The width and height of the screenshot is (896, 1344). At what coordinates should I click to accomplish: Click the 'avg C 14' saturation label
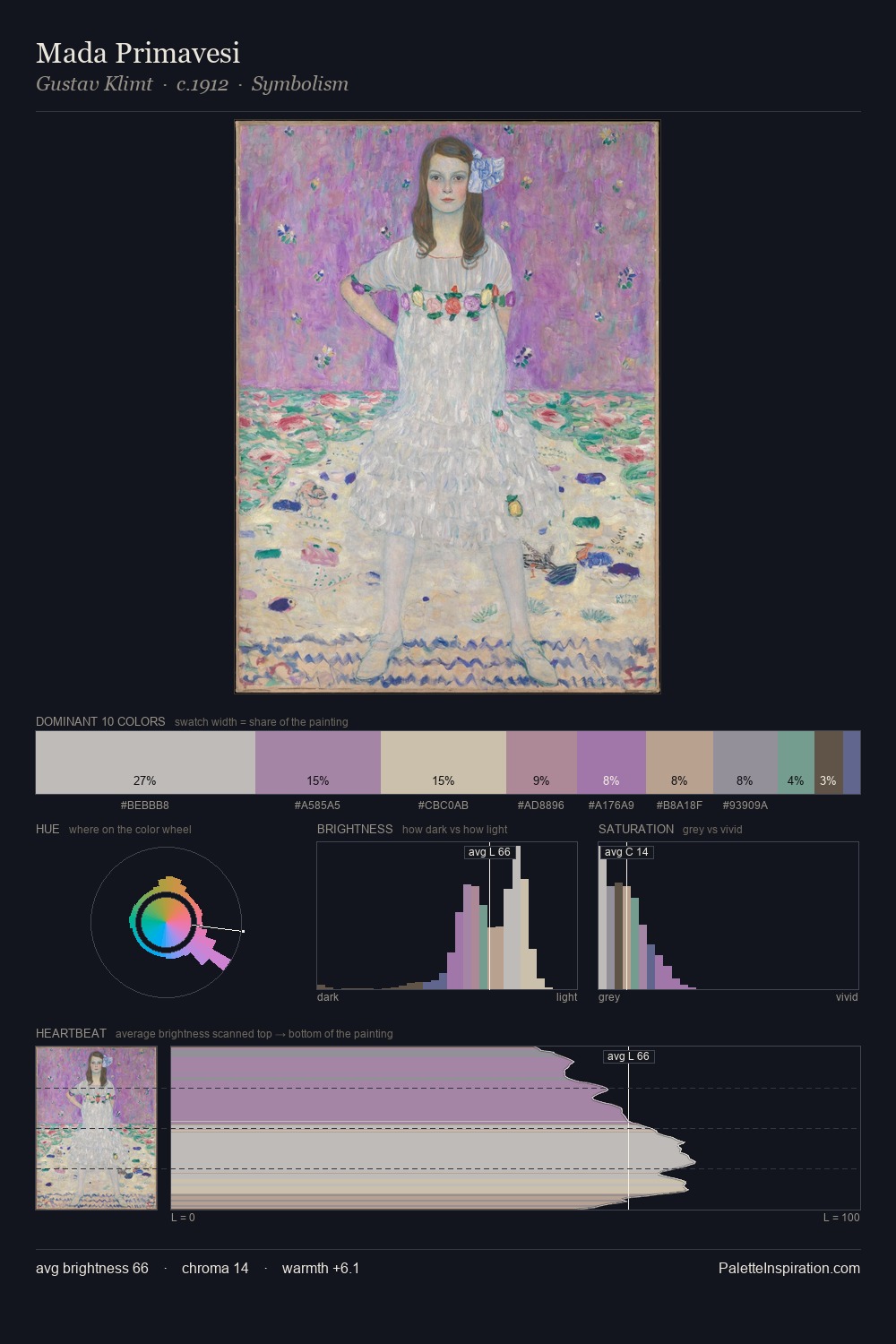626,851
